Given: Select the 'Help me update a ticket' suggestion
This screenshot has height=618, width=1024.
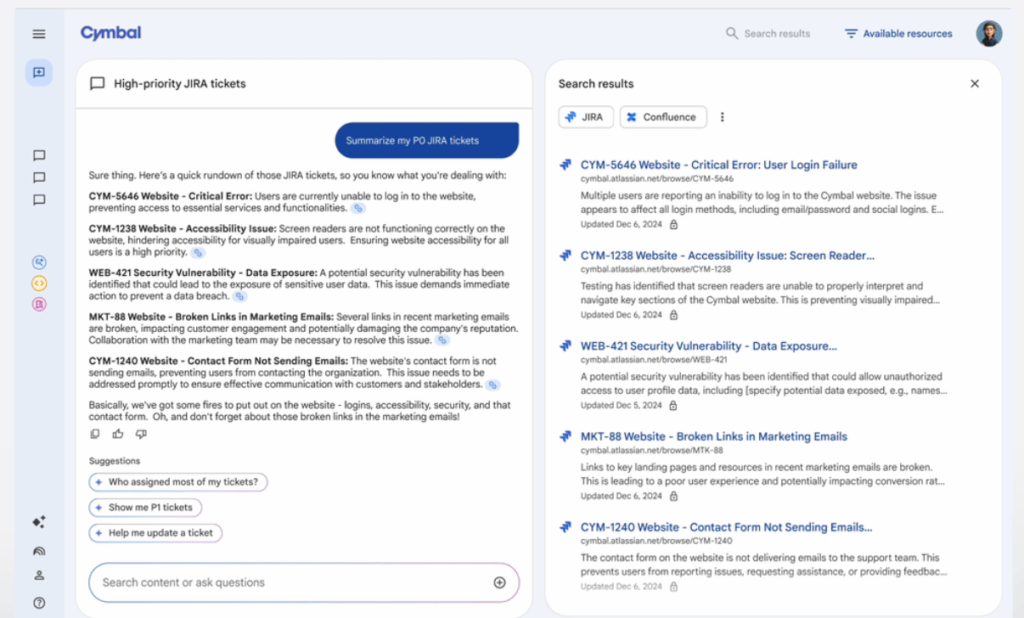Looking at the screenshot, I should point(155,533).
